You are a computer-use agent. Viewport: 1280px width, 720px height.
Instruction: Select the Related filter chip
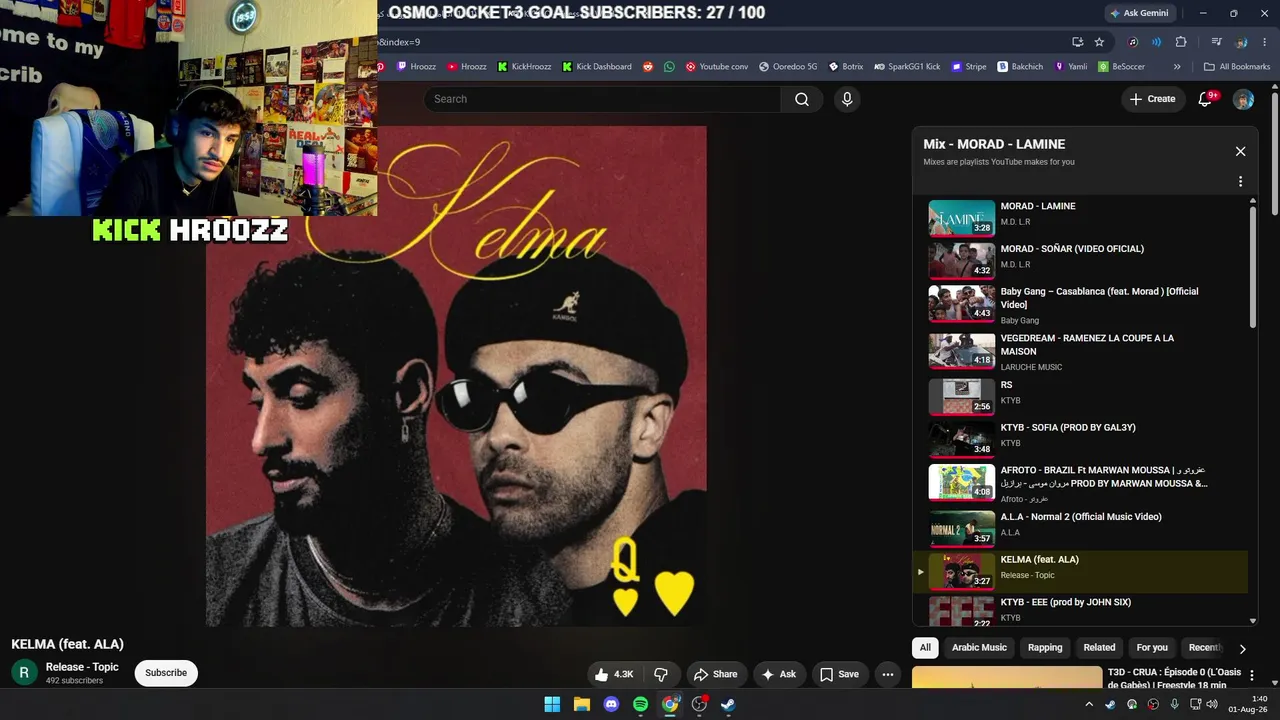(x=1099, y=648)
